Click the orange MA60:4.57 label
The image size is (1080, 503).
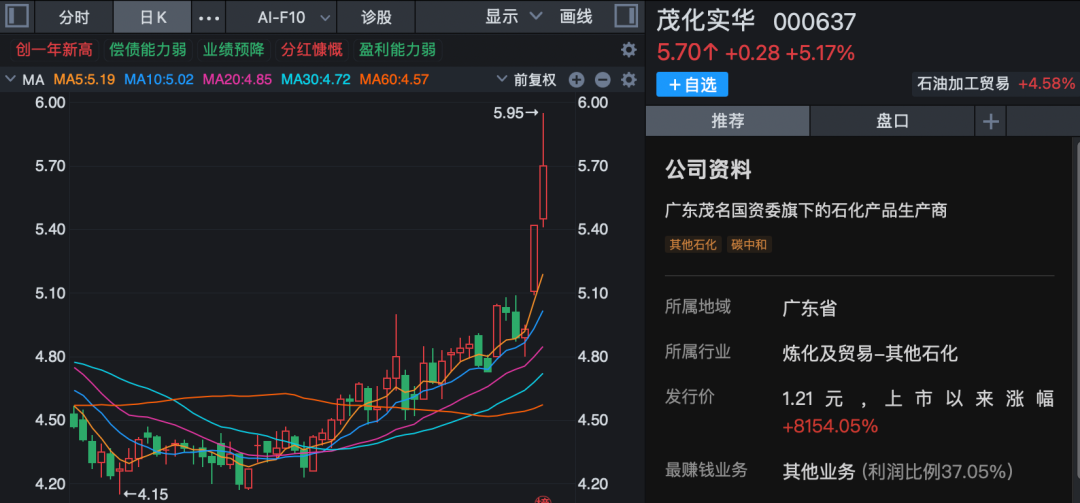click(394, 80)
